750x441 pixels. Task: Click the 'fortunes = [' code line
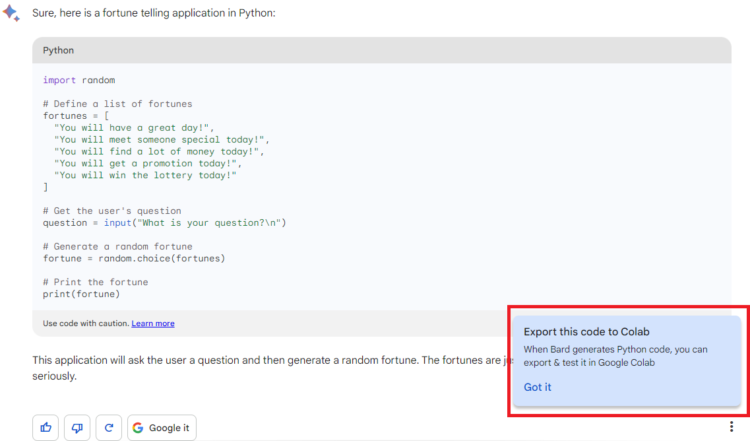click(x=76, y=116)
